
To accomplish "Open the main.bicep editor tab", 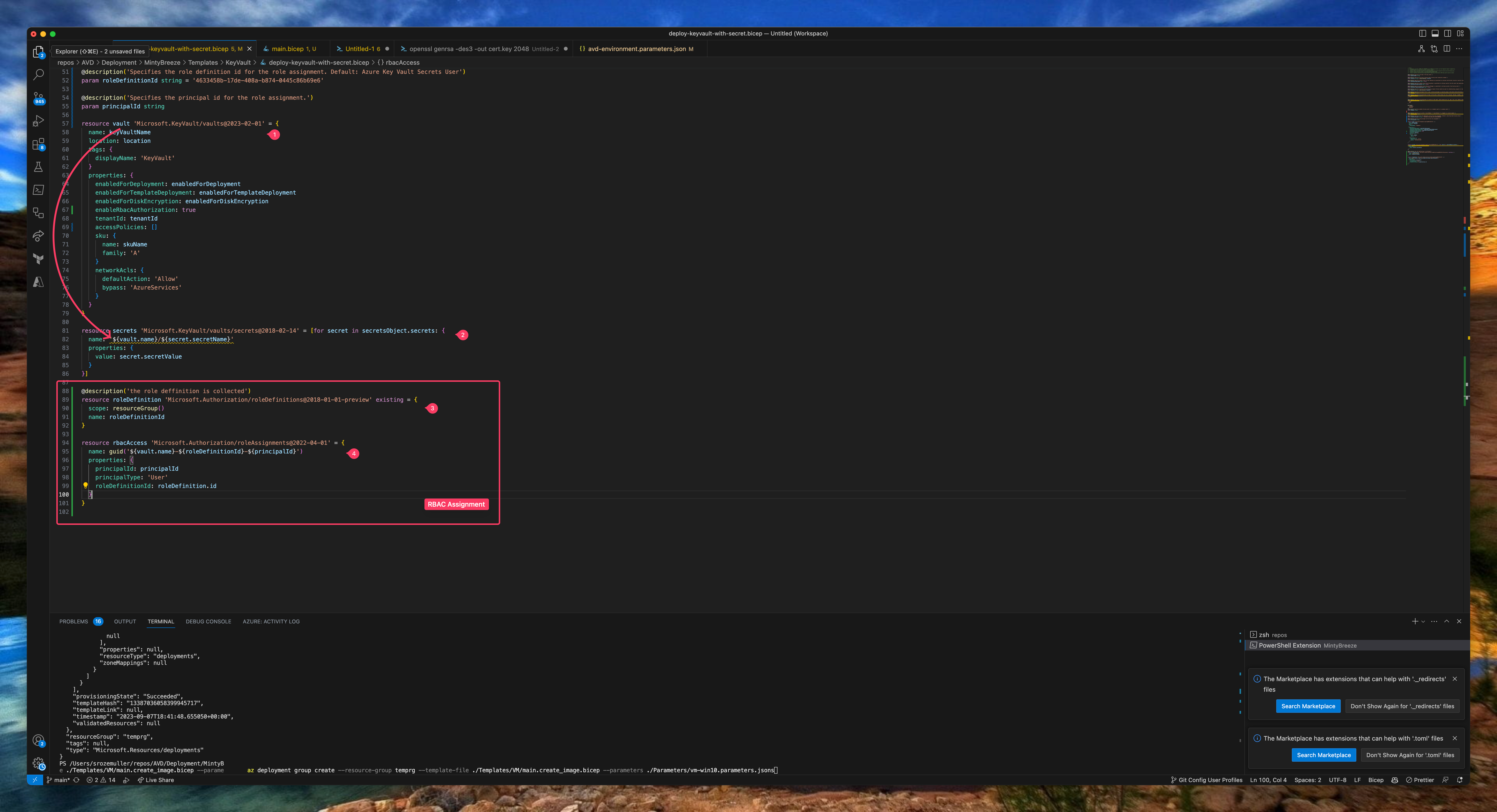I will [x=288, y=49].
